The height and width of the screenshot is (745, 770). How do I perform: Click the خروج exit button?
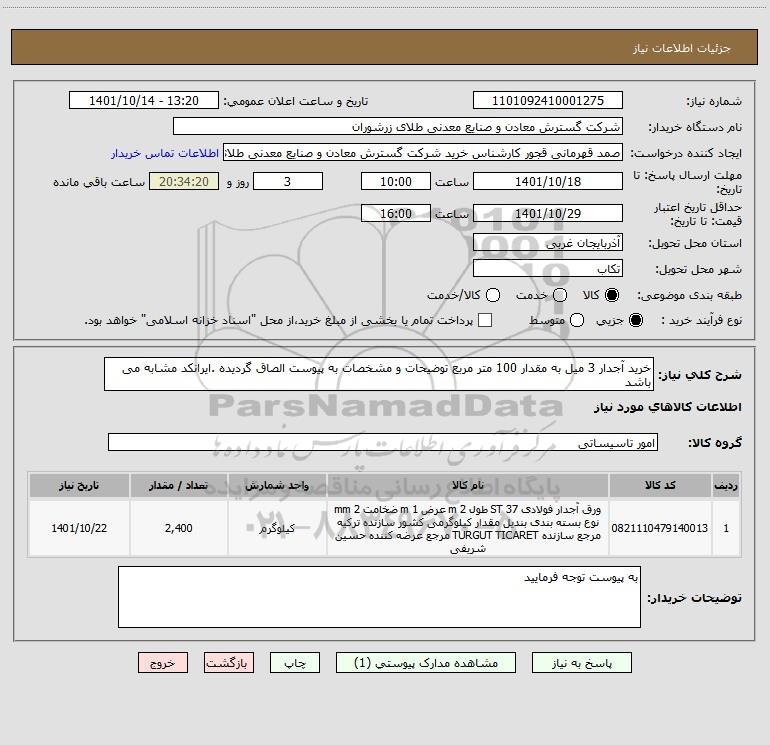(x=163, y=662)
